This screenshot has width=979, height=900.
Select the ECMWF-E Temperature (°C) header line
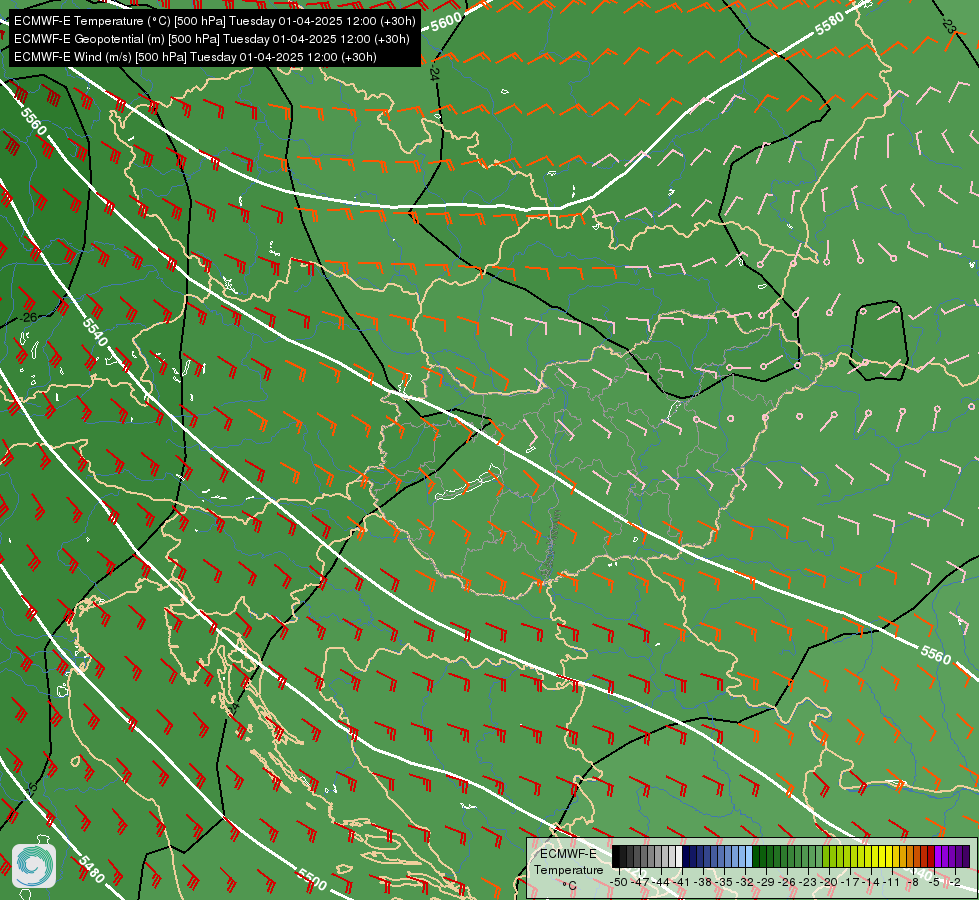tap(215, 21)
